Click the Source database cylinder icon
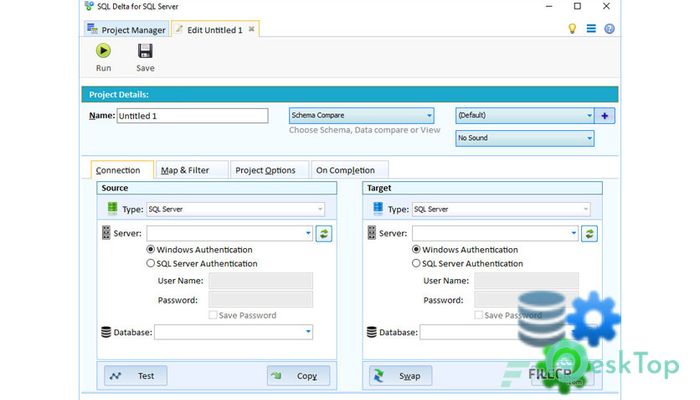 tap(106, 332)
